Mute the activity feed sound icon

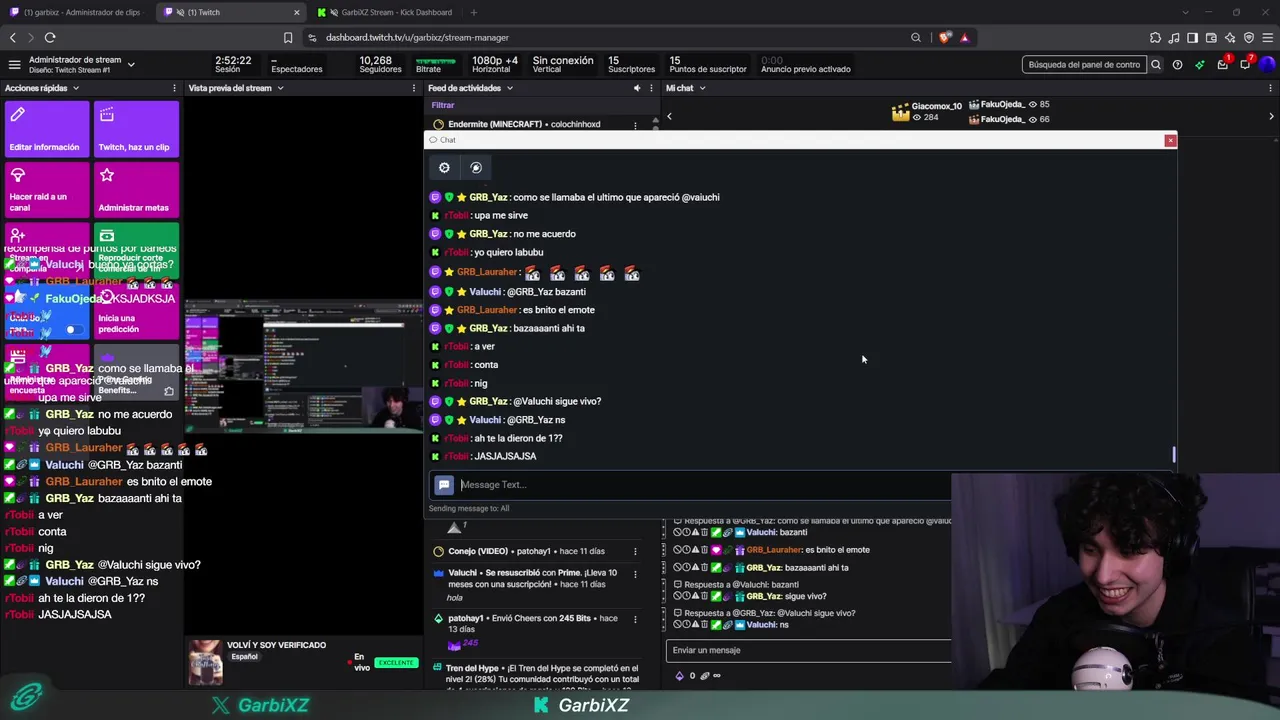(x=637, y=88)
